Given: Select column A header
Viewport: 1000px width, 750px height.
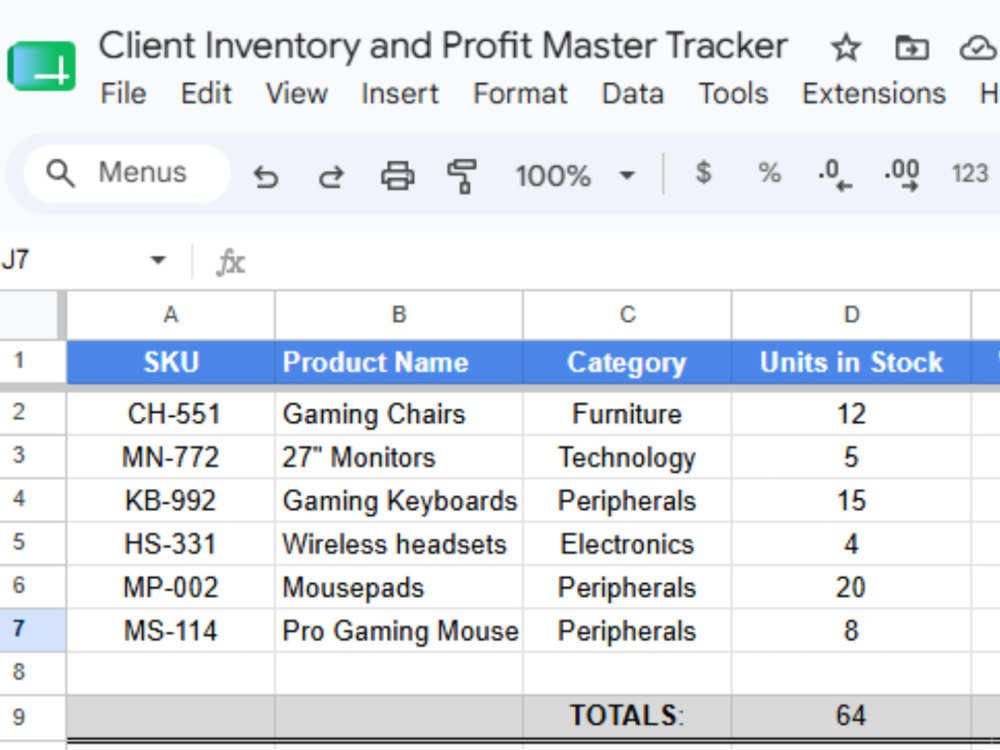Looking at the screenshot, I should point(171,314).
